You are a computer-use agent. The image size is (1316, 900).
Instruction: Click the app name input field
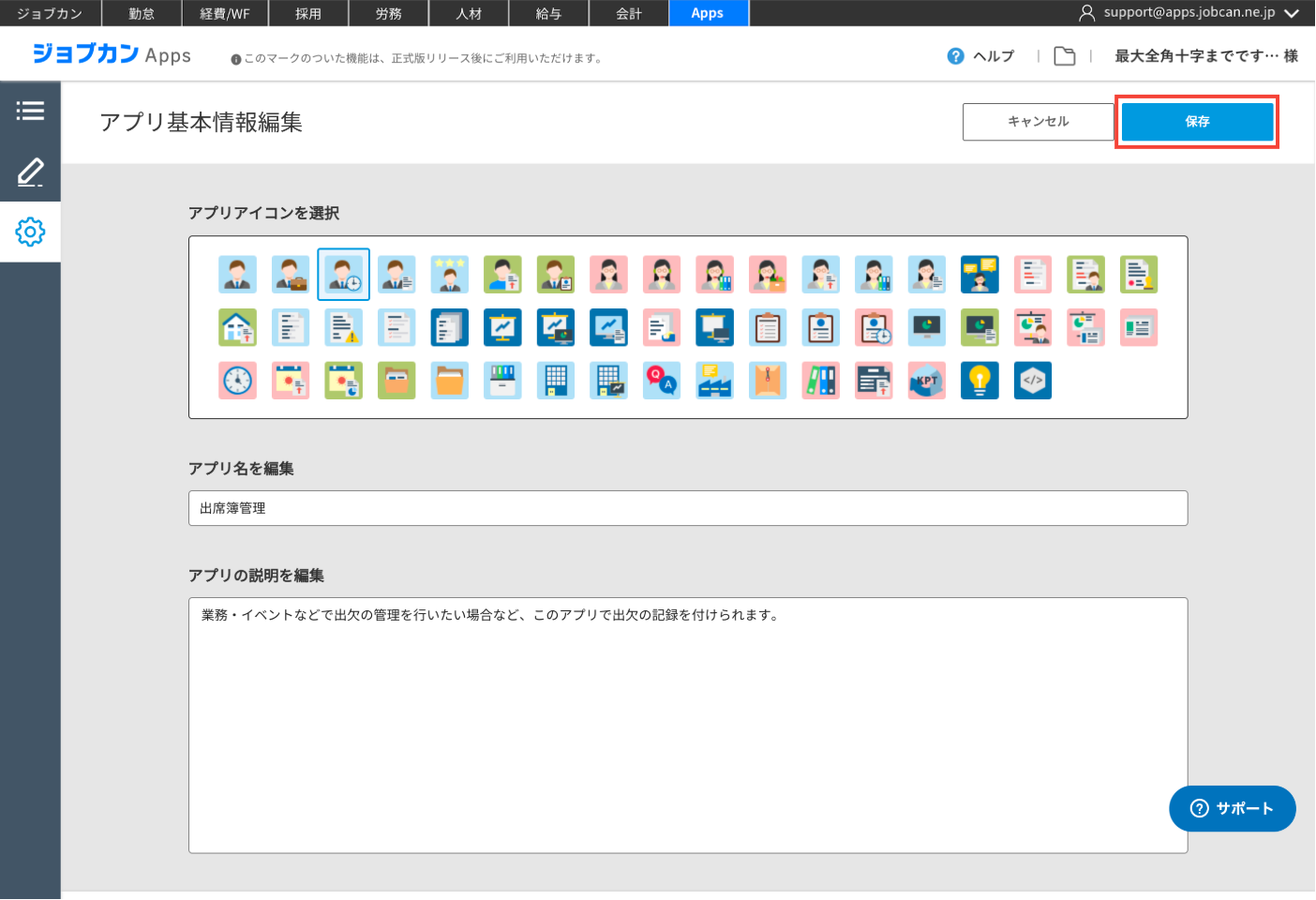click(x=687, y=508)
